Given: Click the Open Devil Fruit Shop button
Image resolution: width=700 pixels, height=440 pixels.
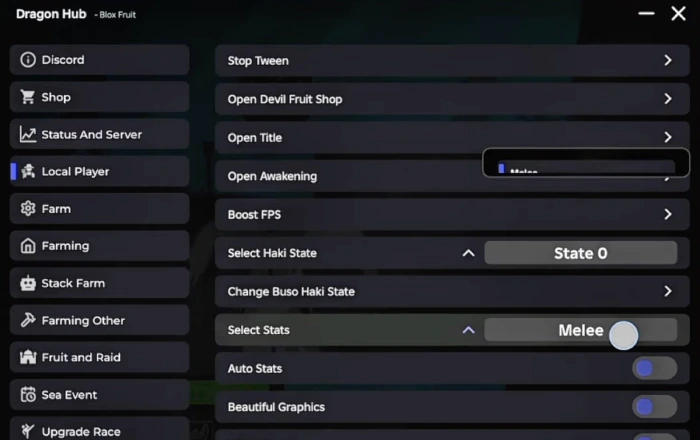Looking at the screenshot, I should [452, 99].
